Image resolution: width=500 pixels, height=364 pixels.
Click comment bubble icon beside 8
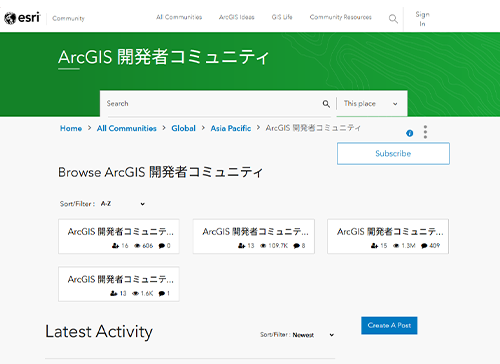[296, 246]
